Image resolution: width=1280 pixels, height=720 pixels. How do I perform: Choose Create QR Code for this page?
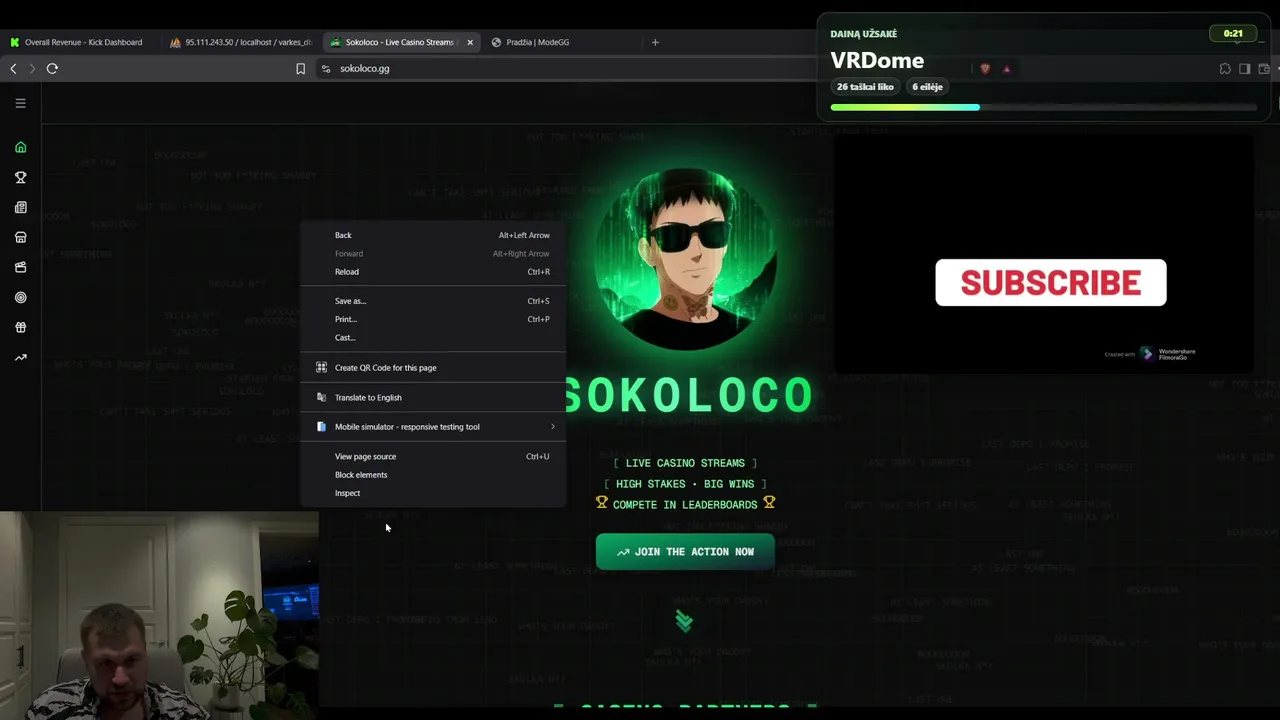[433, 368]
